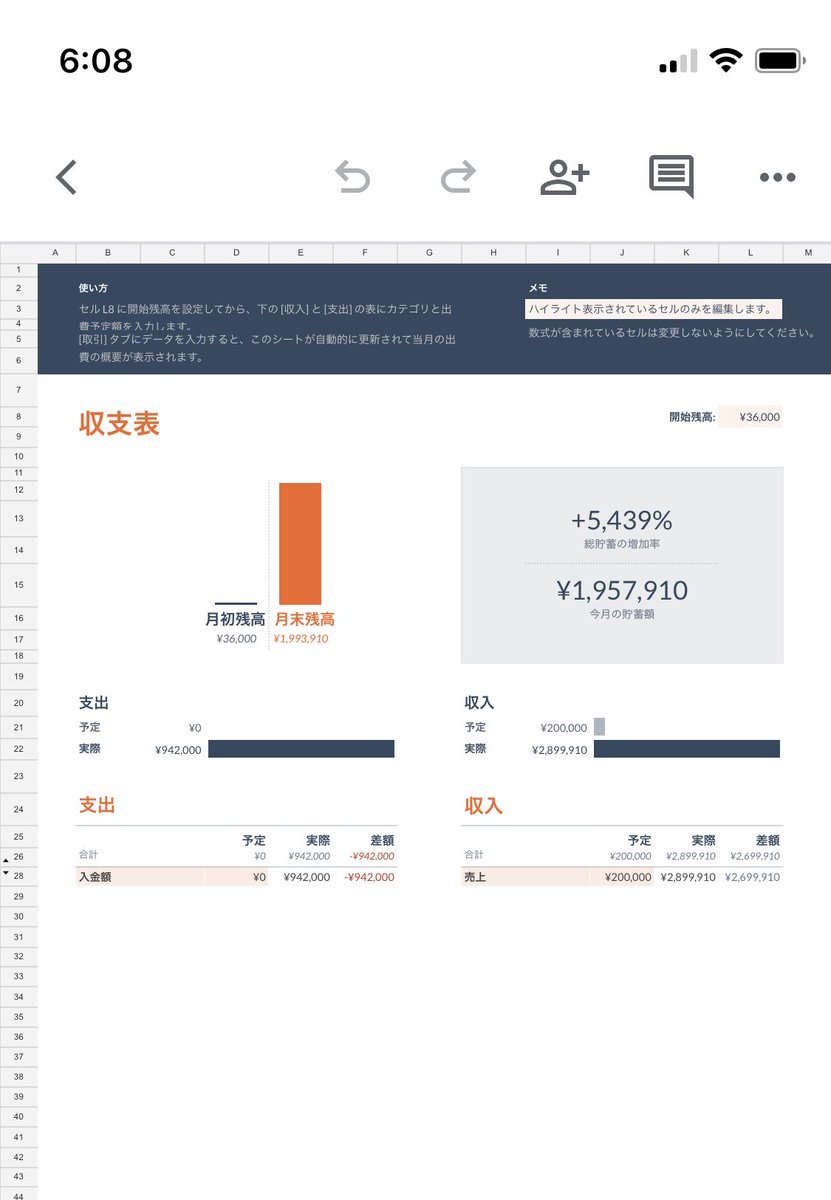Select the orange 支出 table heading
The image size is (831, 1200).
(x=97, y=805)
